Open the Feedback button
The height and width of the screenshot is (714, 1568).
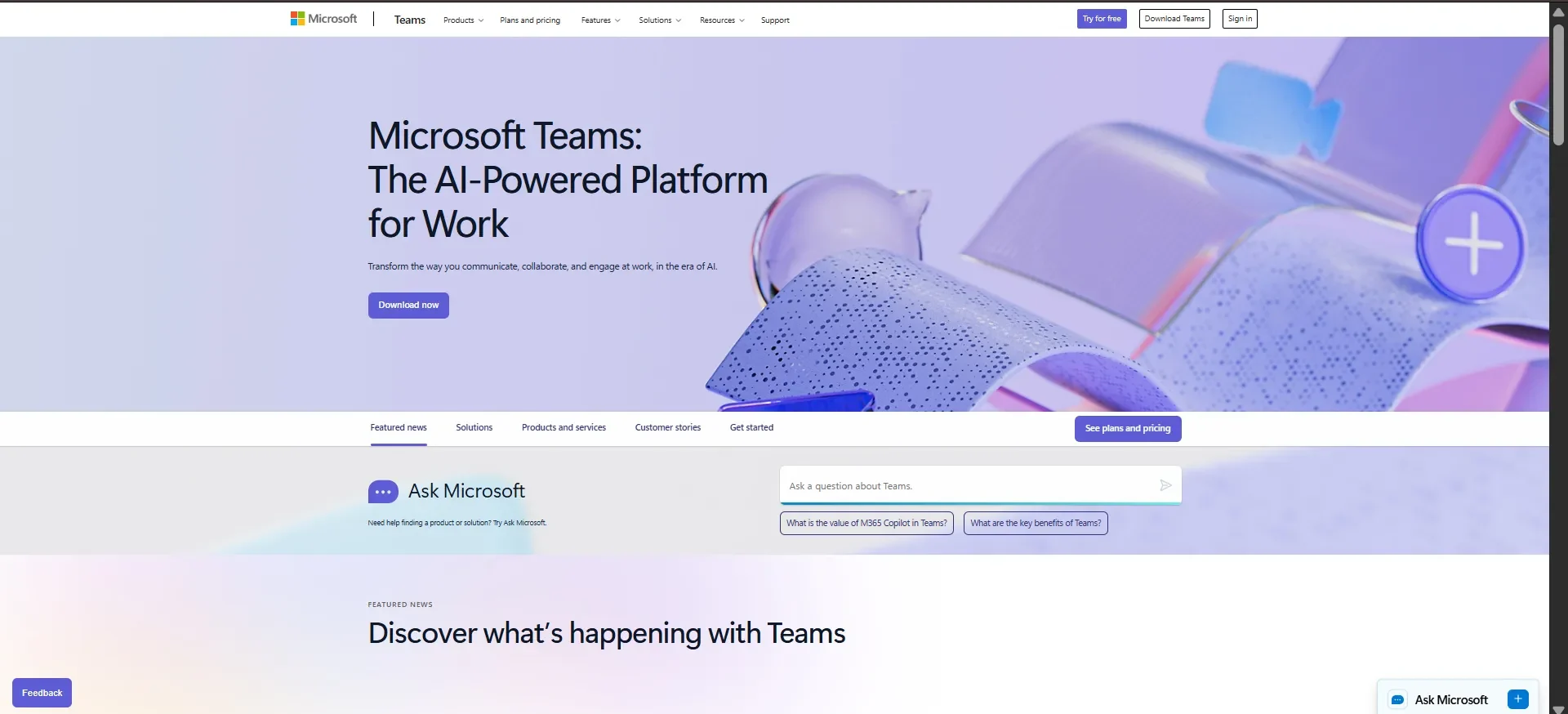tap(42, 693)
